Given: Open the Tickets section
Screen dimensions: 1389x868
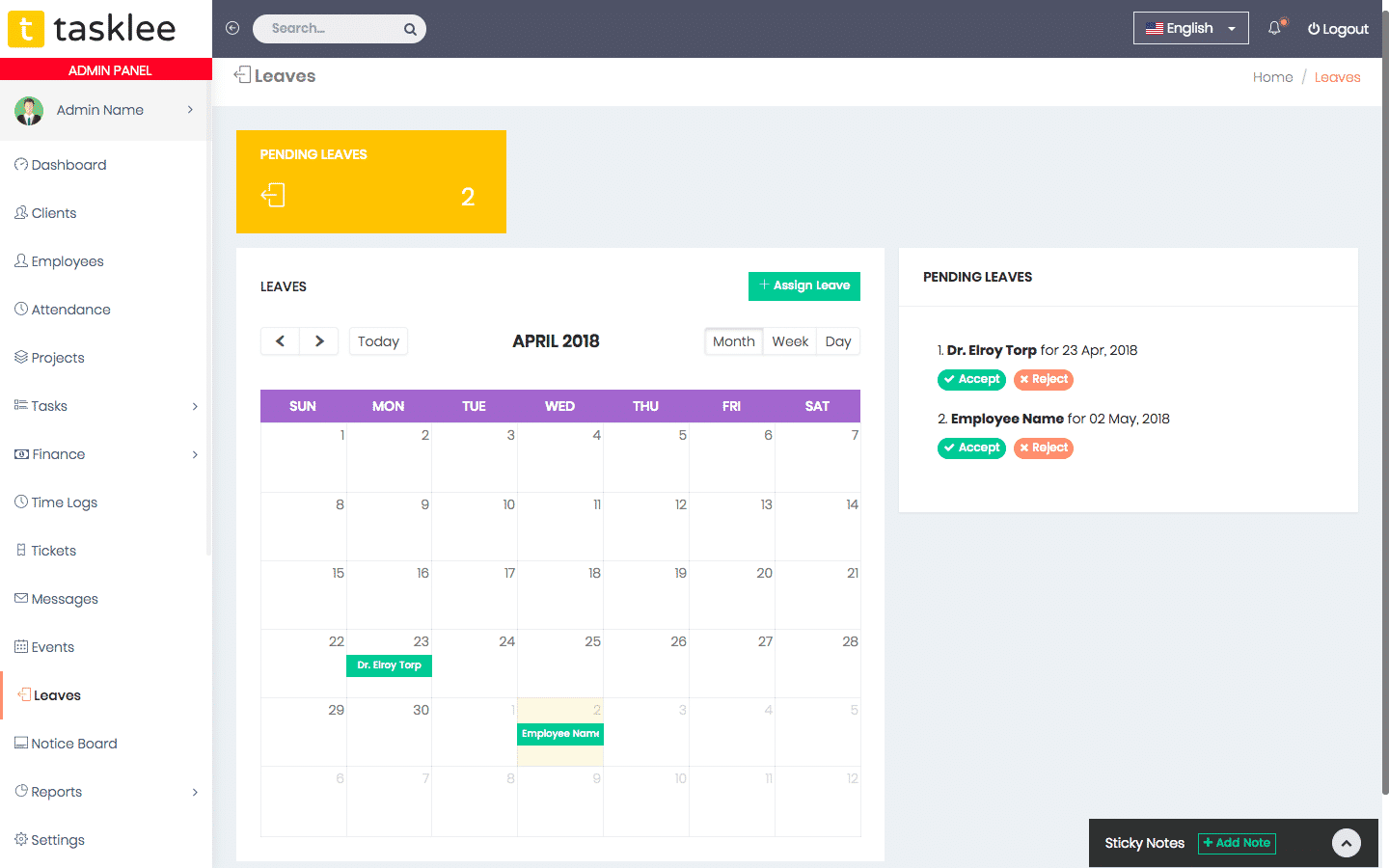Looking at the screenshot, I should [x=52, y=550].
